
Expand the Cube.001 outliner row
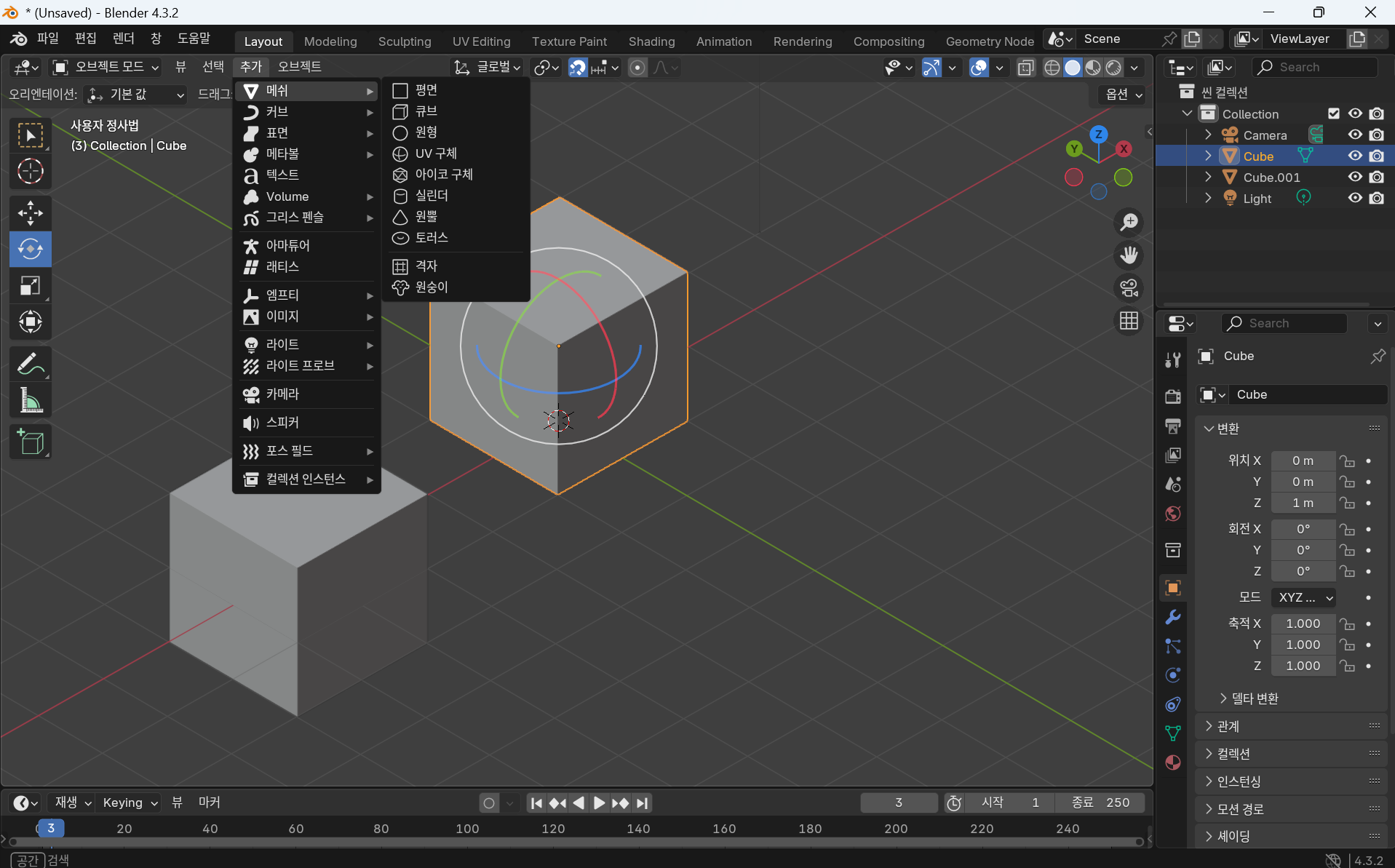(x=1208, y=177)
